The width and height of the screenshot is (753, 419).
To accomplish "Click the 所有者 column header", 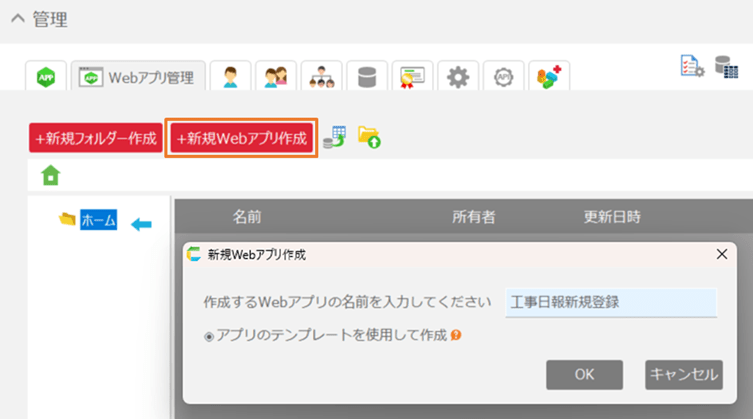I will pos(474,217).
